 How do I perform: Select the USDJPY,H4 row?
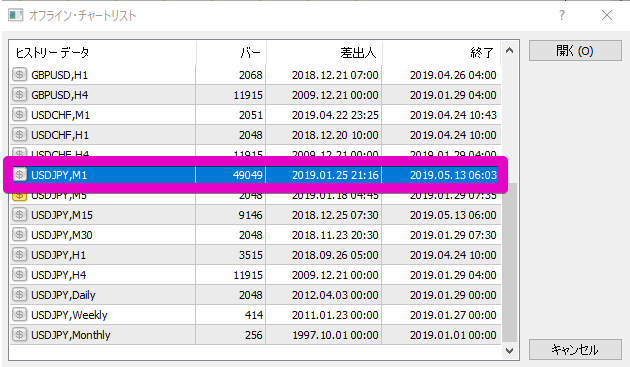click(x=256, y=275)
